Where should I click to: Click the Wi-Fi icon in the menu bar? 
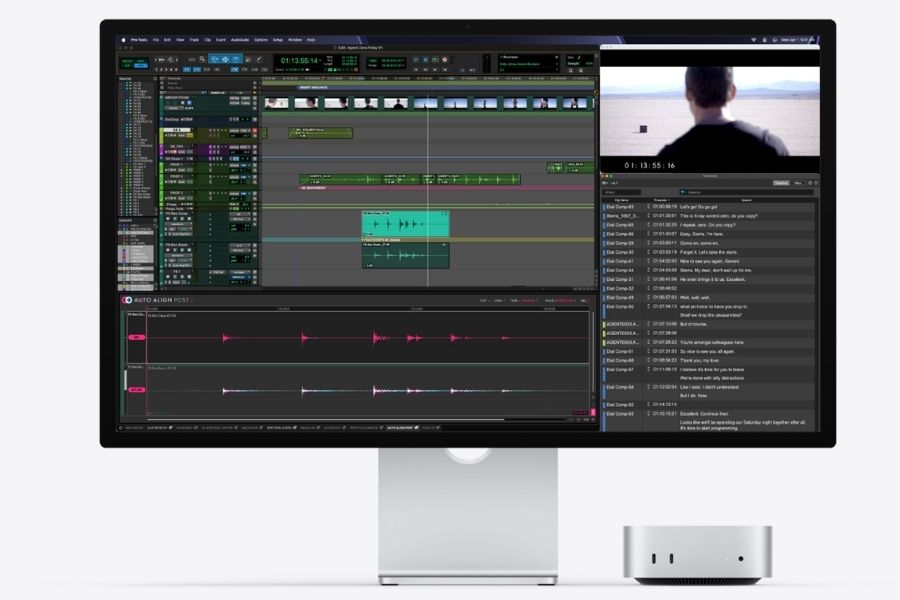pyautogui.click(x=754, y=40)
